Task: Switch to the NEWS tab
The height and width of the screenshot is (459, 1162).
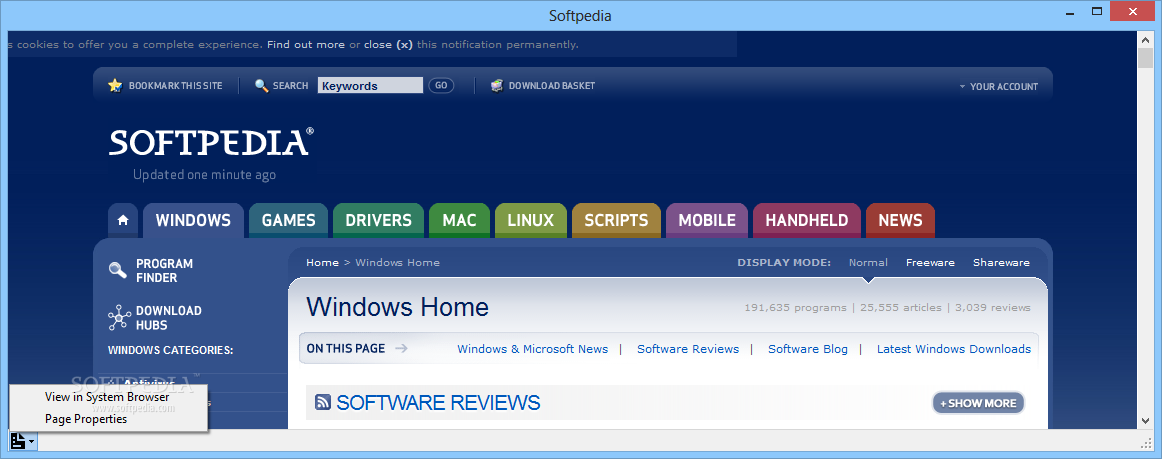Action: pyautogui.click(x=900, y=220)
